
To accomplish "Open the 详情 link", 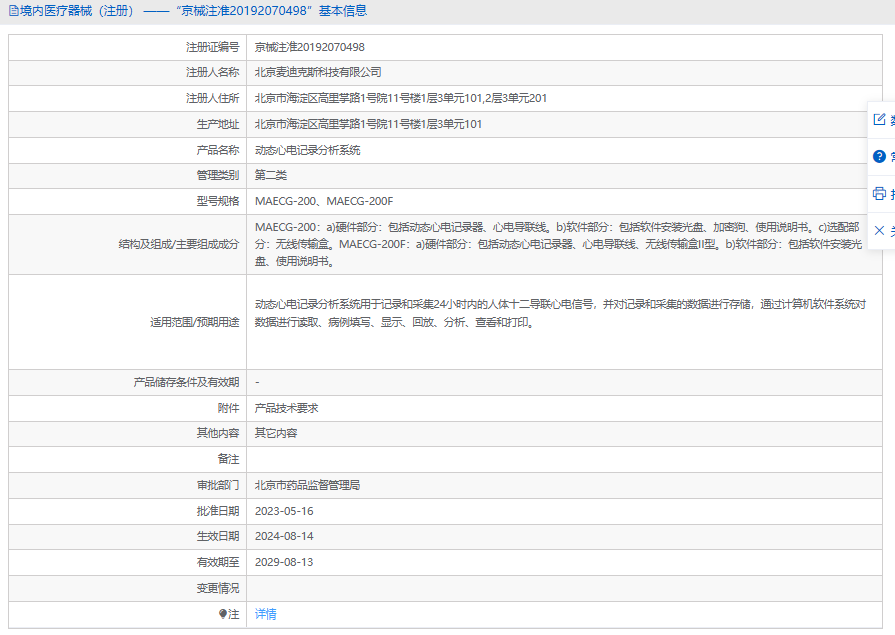I will [x=265, y=614].
